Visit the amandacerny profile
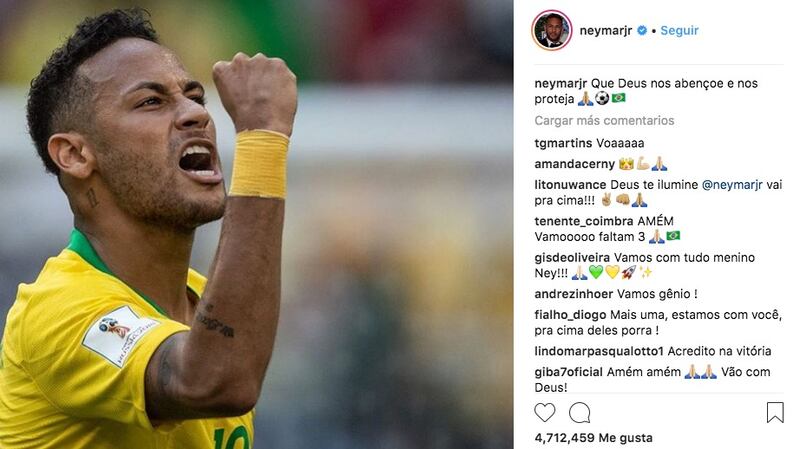Viewport: 800px width, 449px height. (574, 164)
